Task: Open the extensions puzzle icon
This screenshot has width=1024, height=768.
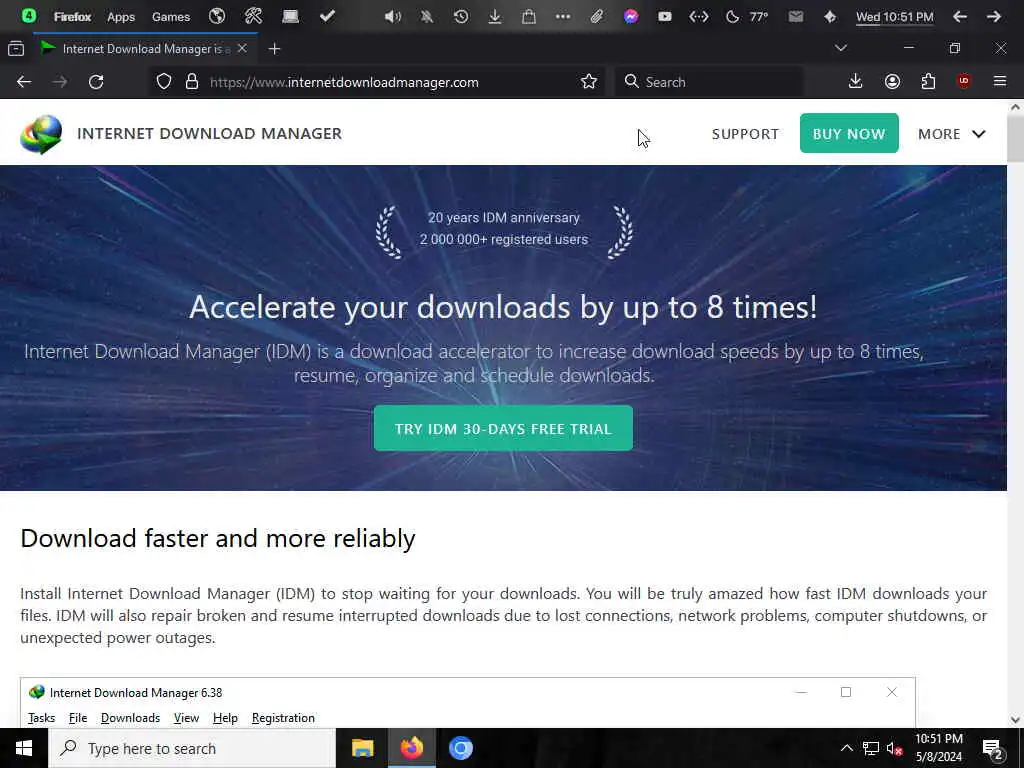Action: tap(928, 82)
